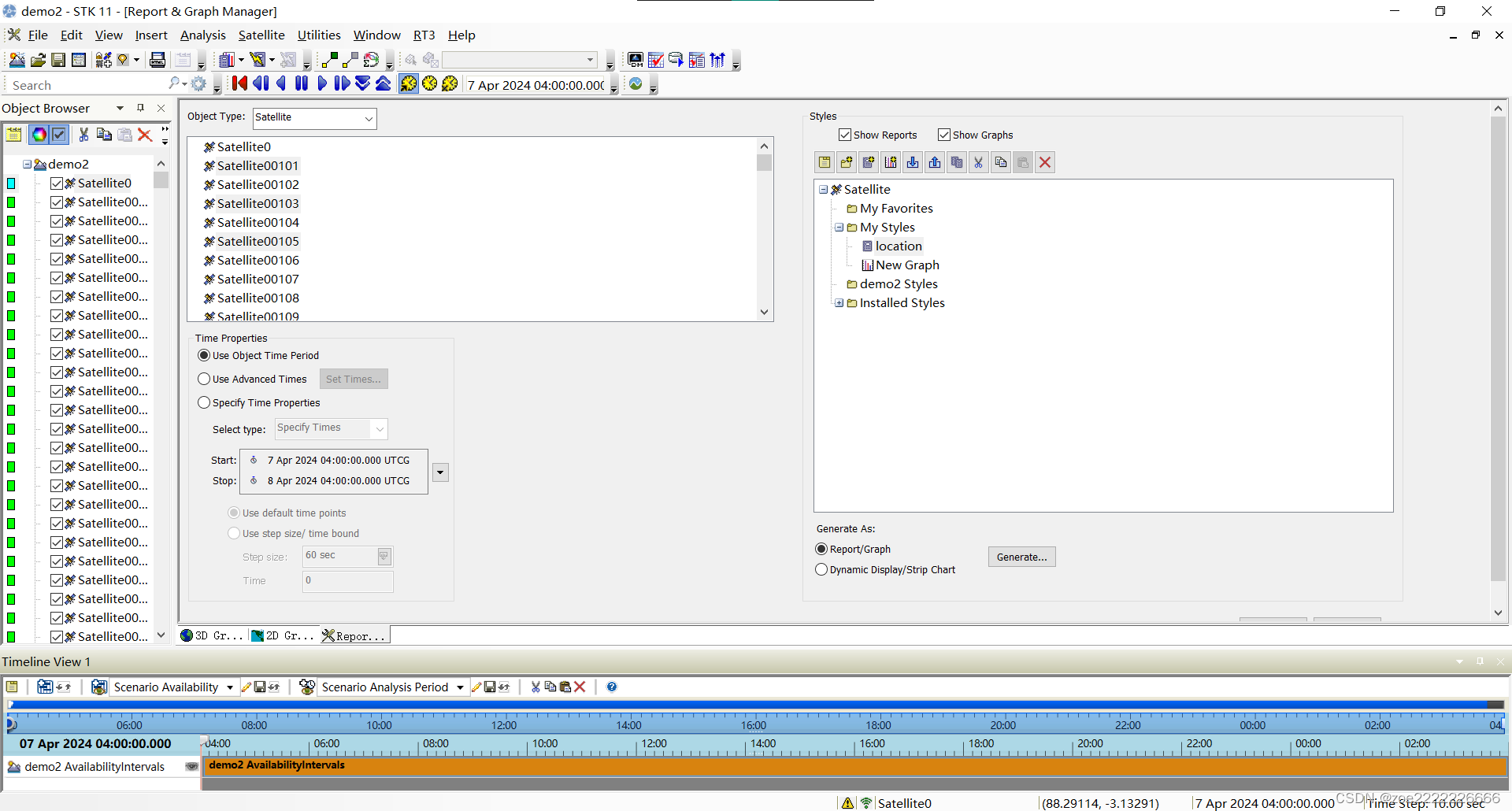
Task: Click the Save floppy disk icon
Action: pos(58,60)
